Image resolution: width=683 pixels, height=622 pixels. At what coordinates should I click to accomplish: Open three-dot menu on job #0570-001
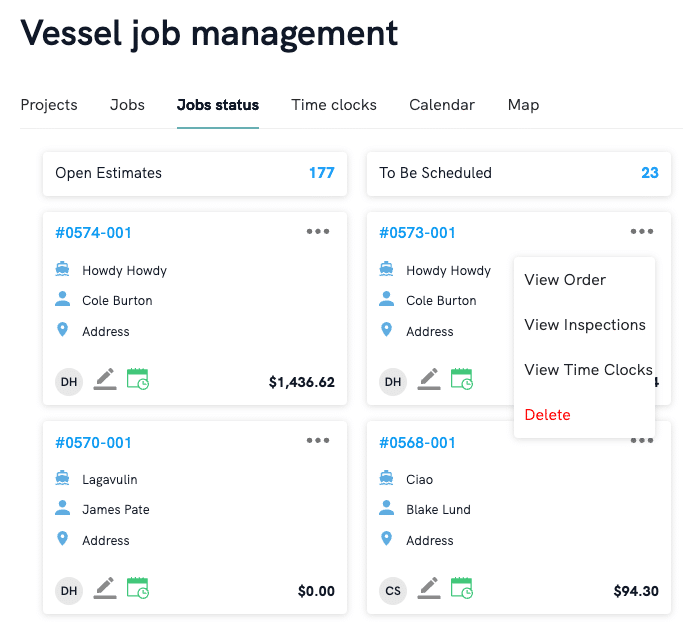click(x=318, y=440)
